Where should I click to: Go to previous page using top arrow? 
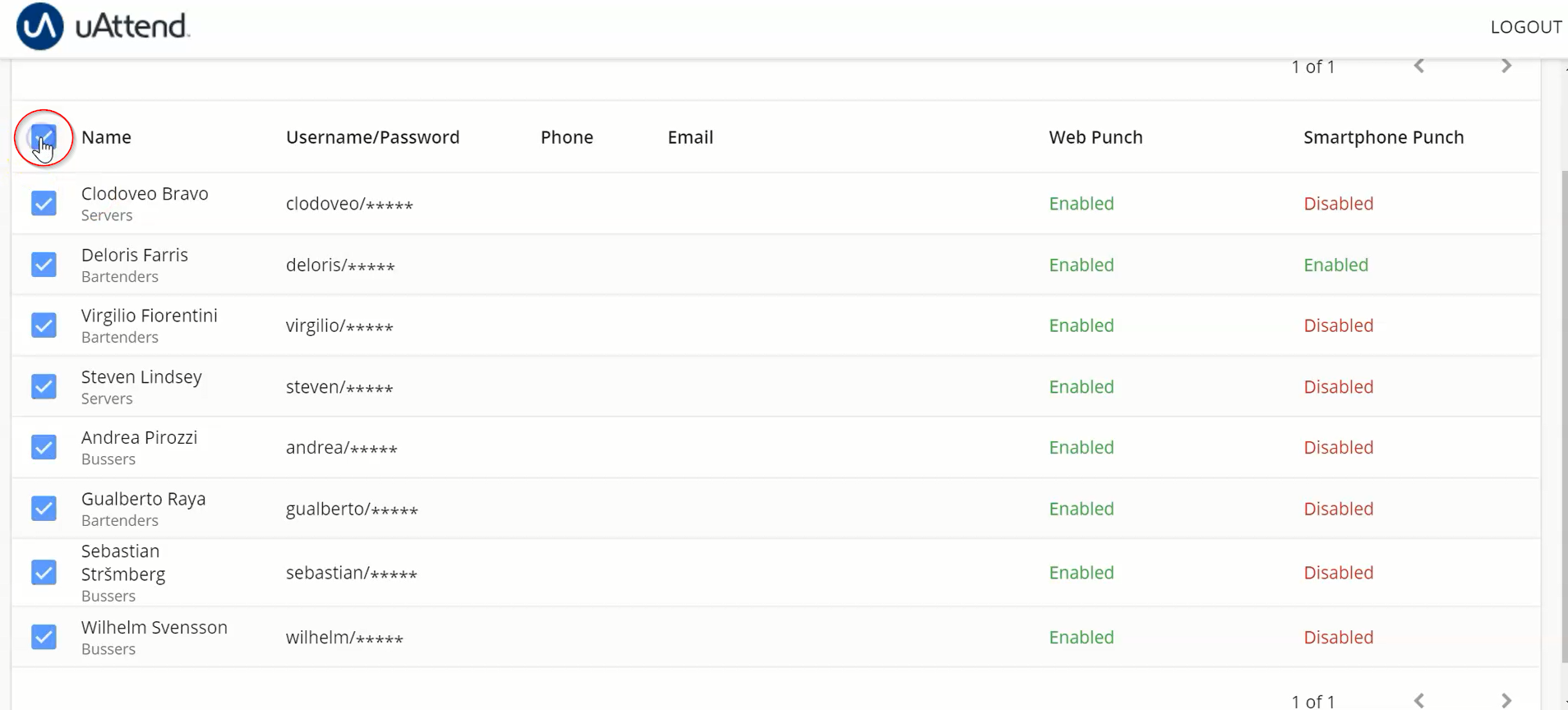1419,66
